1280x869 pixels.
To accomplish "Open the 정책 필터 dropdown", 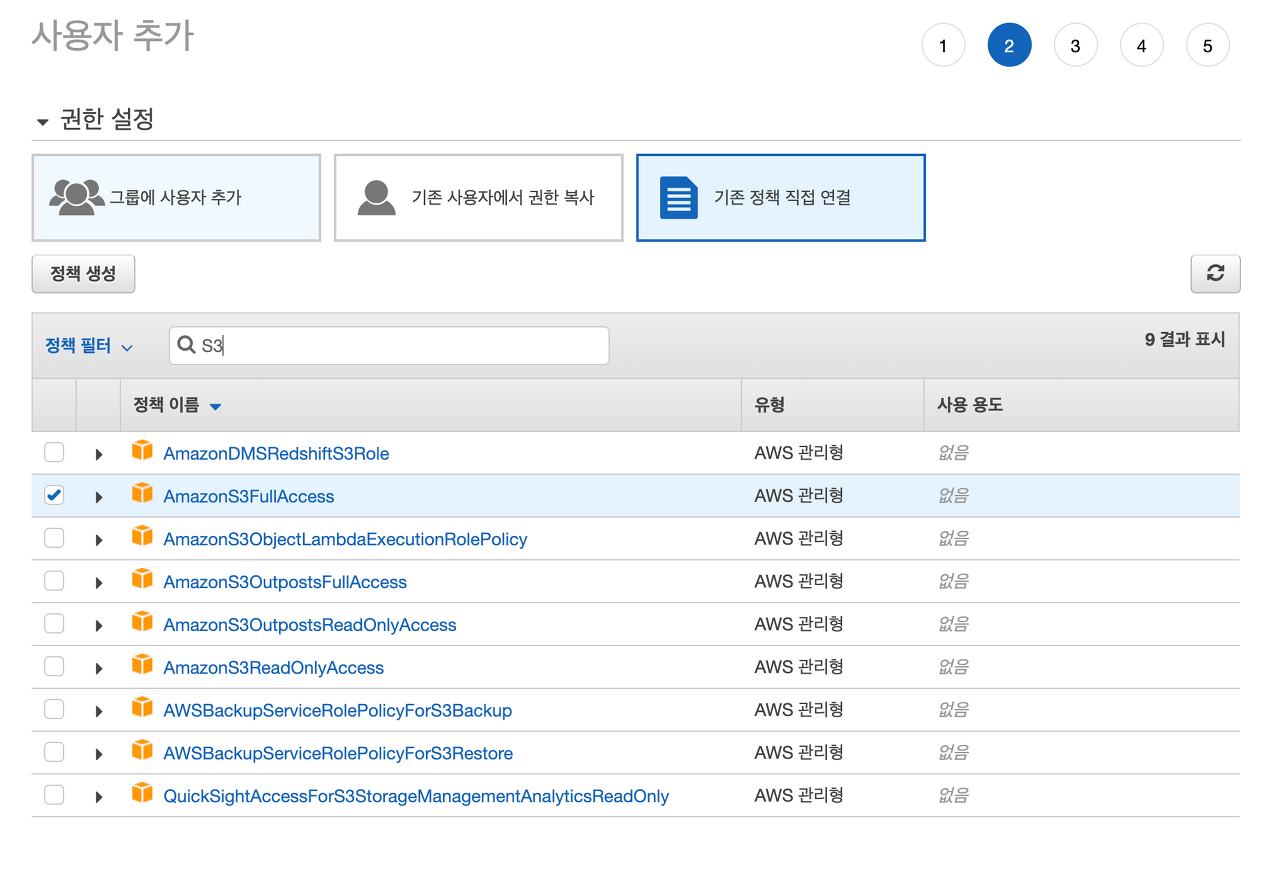I will click(x=89, y=346).
